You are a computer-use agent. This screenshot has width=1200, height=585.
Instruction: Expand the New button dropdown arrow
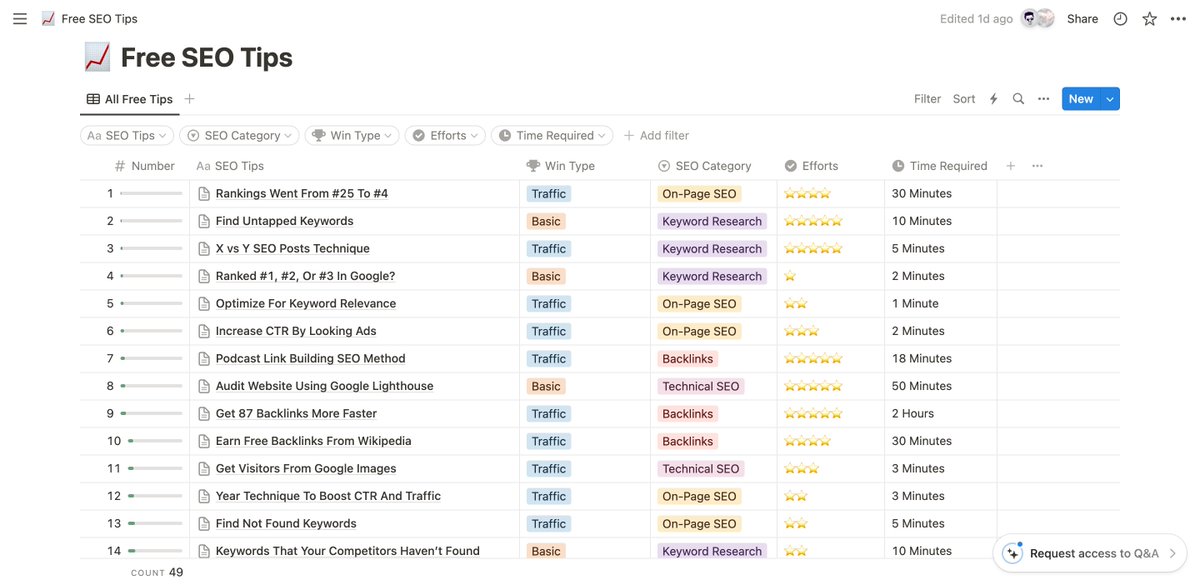click(1108, 98)
